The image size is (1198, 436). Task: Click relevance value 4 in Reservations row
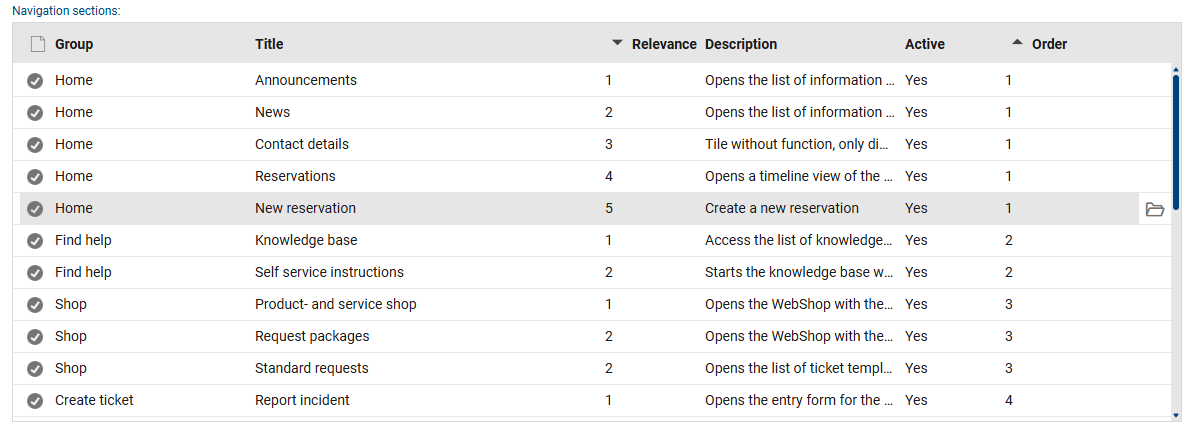tap(609, 176)
